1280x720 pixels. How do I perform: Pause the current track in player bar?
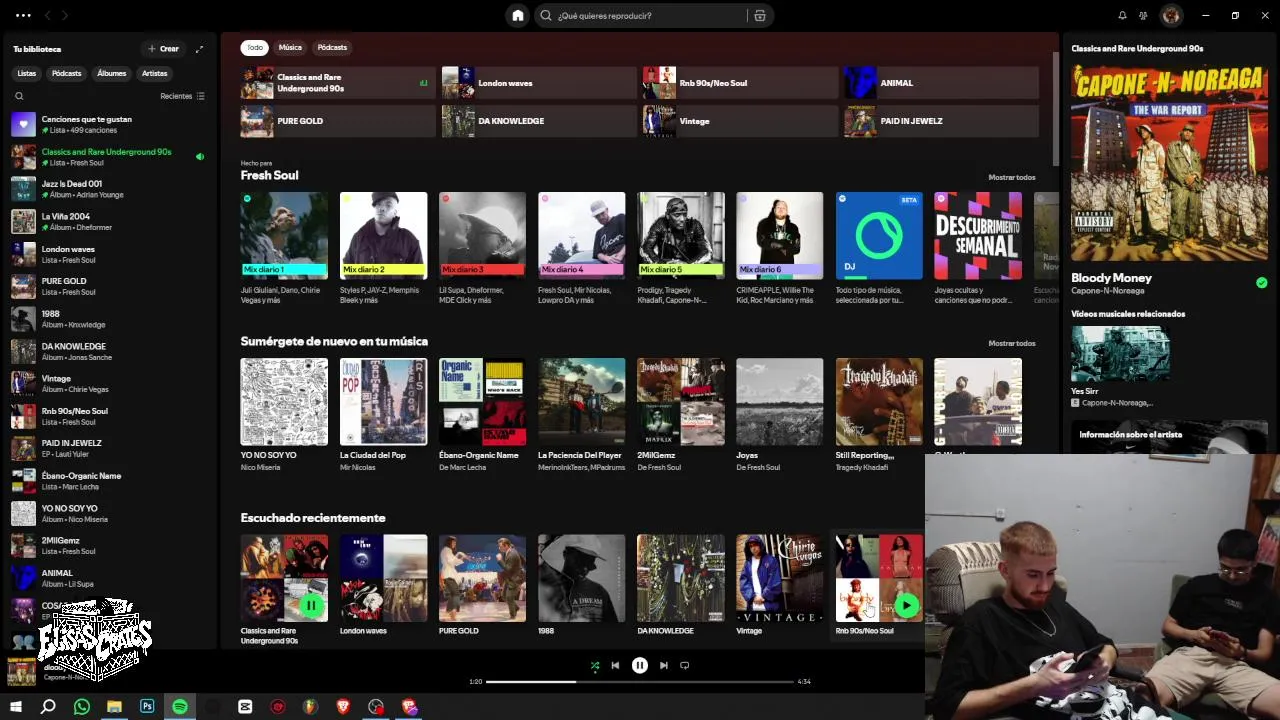[640, 665]
